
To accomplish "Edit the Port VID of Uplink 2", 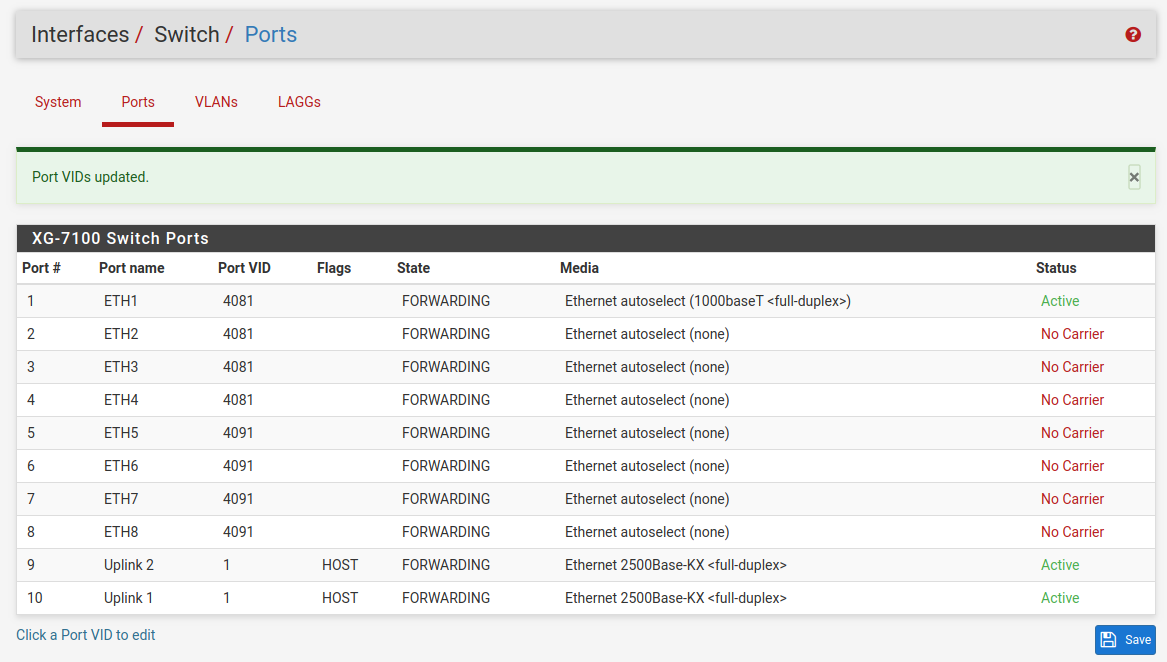I will pyautogui.click(x=227, y=565).
